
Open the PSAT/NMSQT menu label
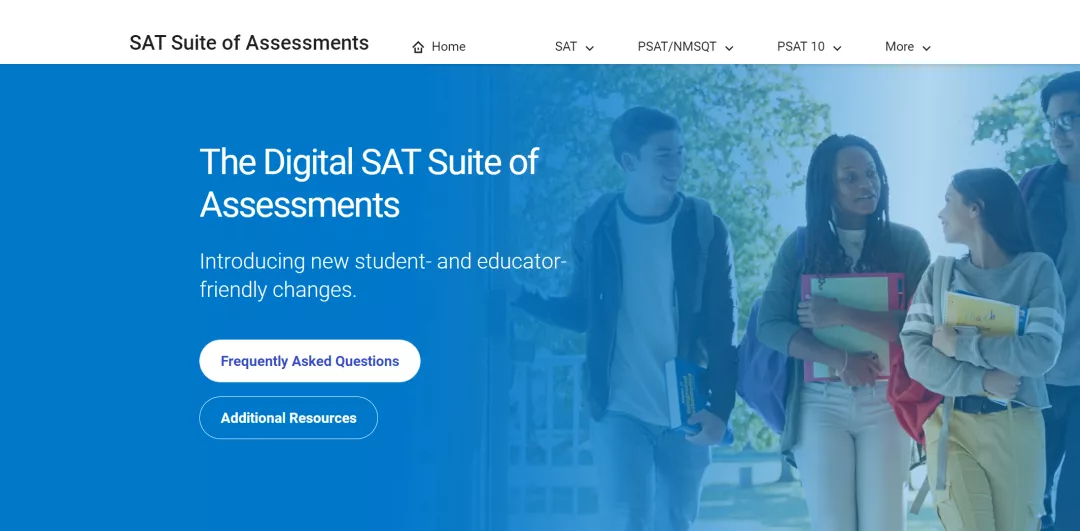[x=677, y=47]
